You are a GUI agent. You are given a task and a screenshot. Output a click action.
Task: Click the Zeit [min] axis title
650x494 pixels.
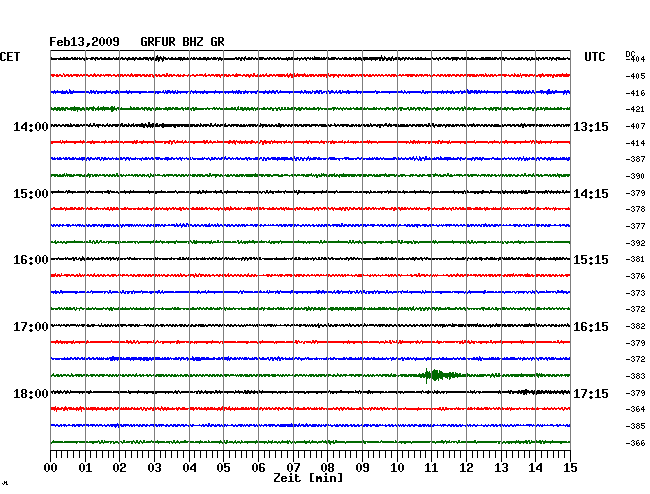[308, 478]
